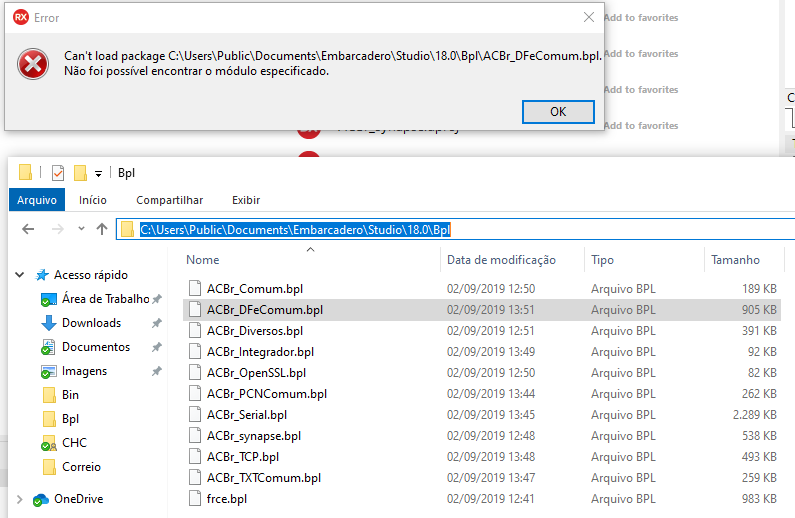The width and height of the screenshot is (795, 518).
Task: Click the file icon of ACBr_Serial.bpl
Action: [195, 415]
